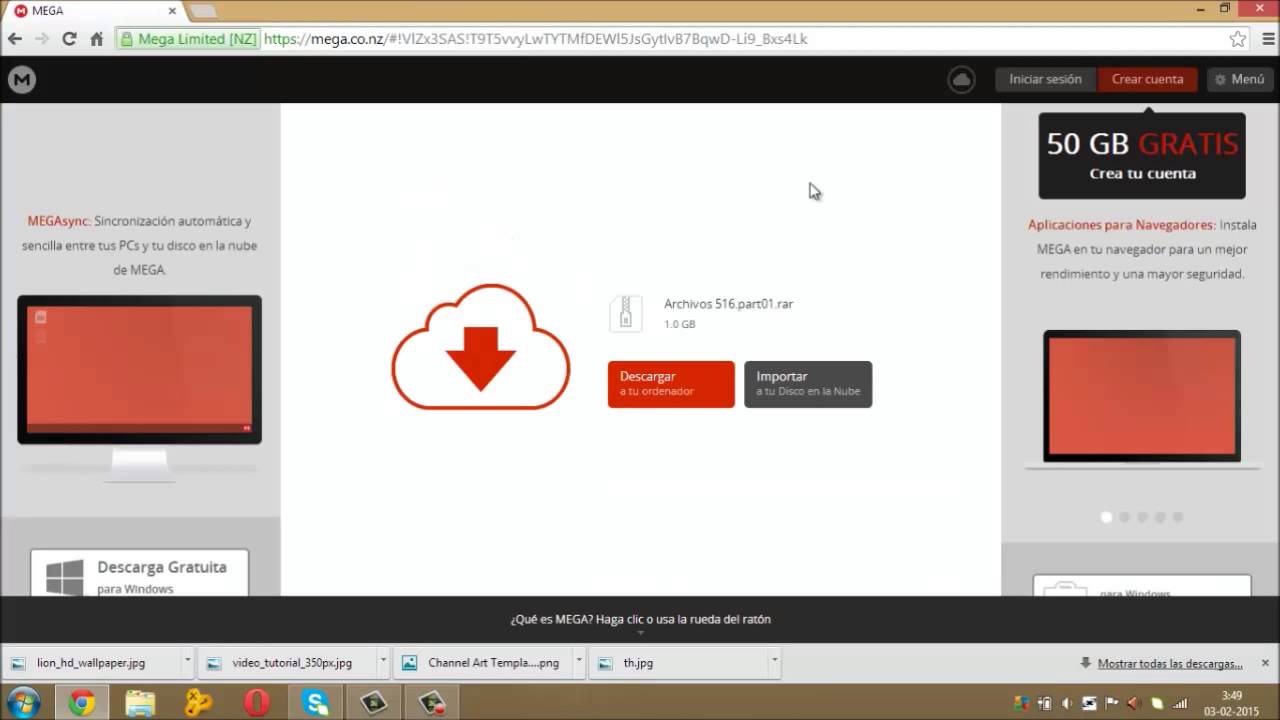
Task: Click the Descarga Gratuita para Windows button
Action: tap(139, 573)
